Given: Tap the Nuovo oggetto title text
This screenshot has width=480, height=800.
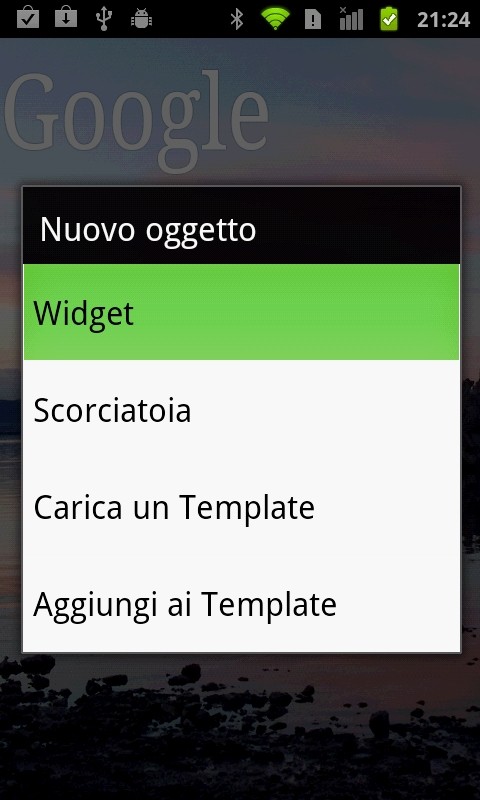Looking at the screenshot, I should pyautogui.click(x=148, y=230).
